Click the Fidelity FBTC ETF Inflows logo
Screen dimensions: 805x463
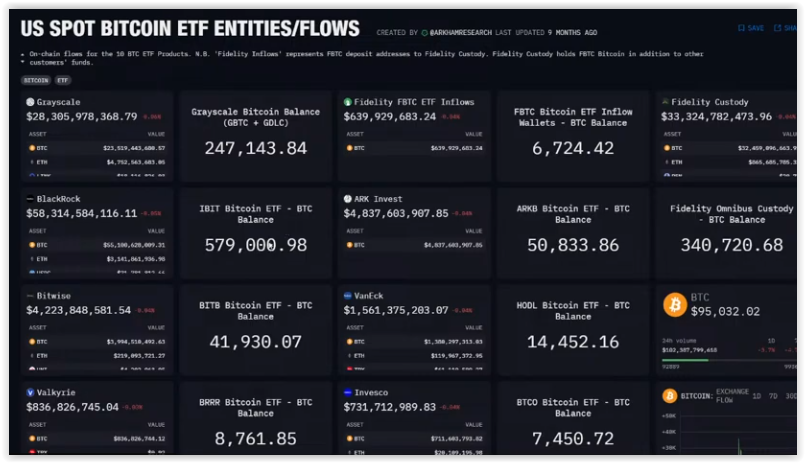pos(348,102)
